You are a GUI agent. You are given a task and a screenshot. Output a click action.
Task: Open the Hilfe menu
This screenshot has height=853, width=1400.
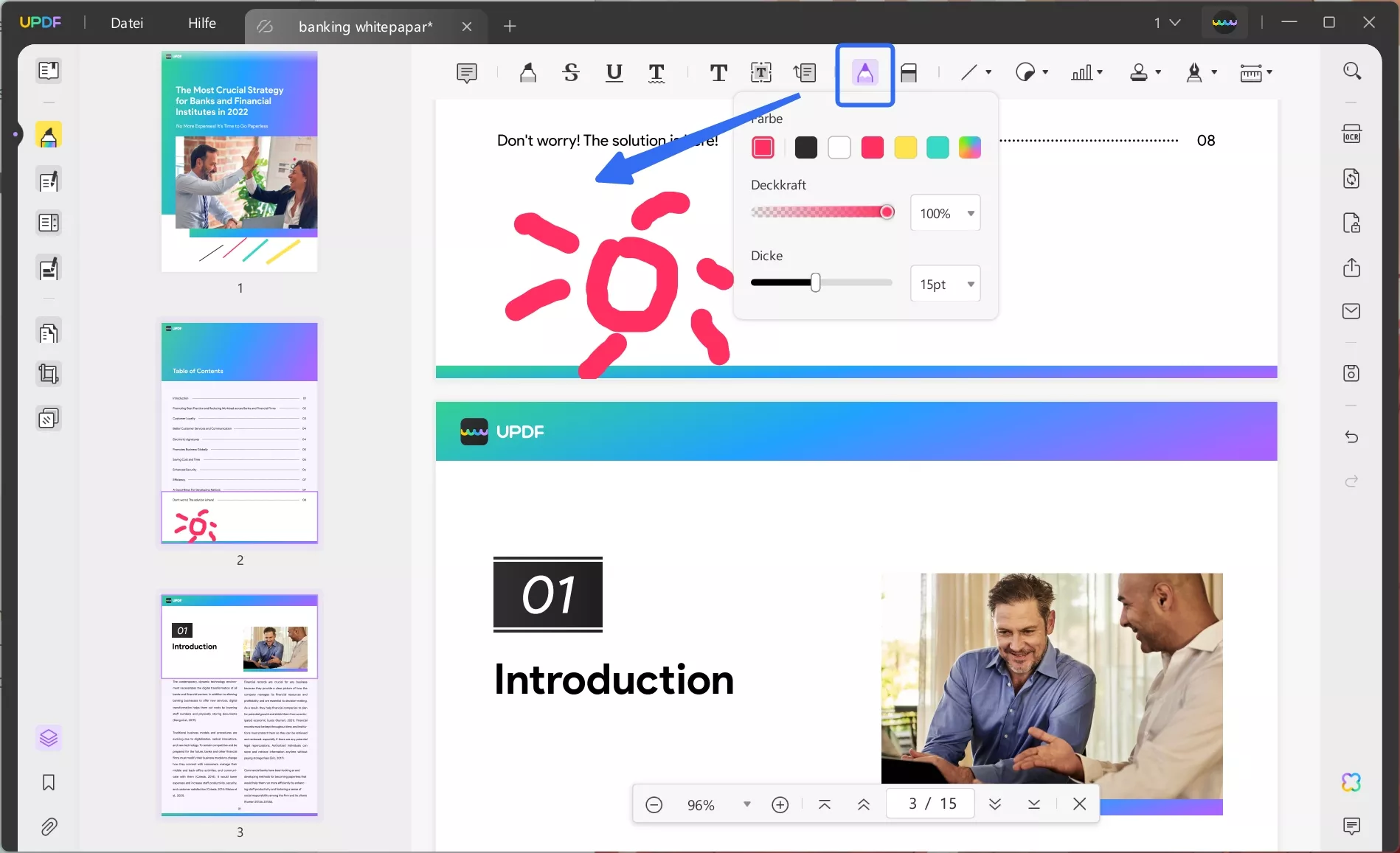point(202,23)
